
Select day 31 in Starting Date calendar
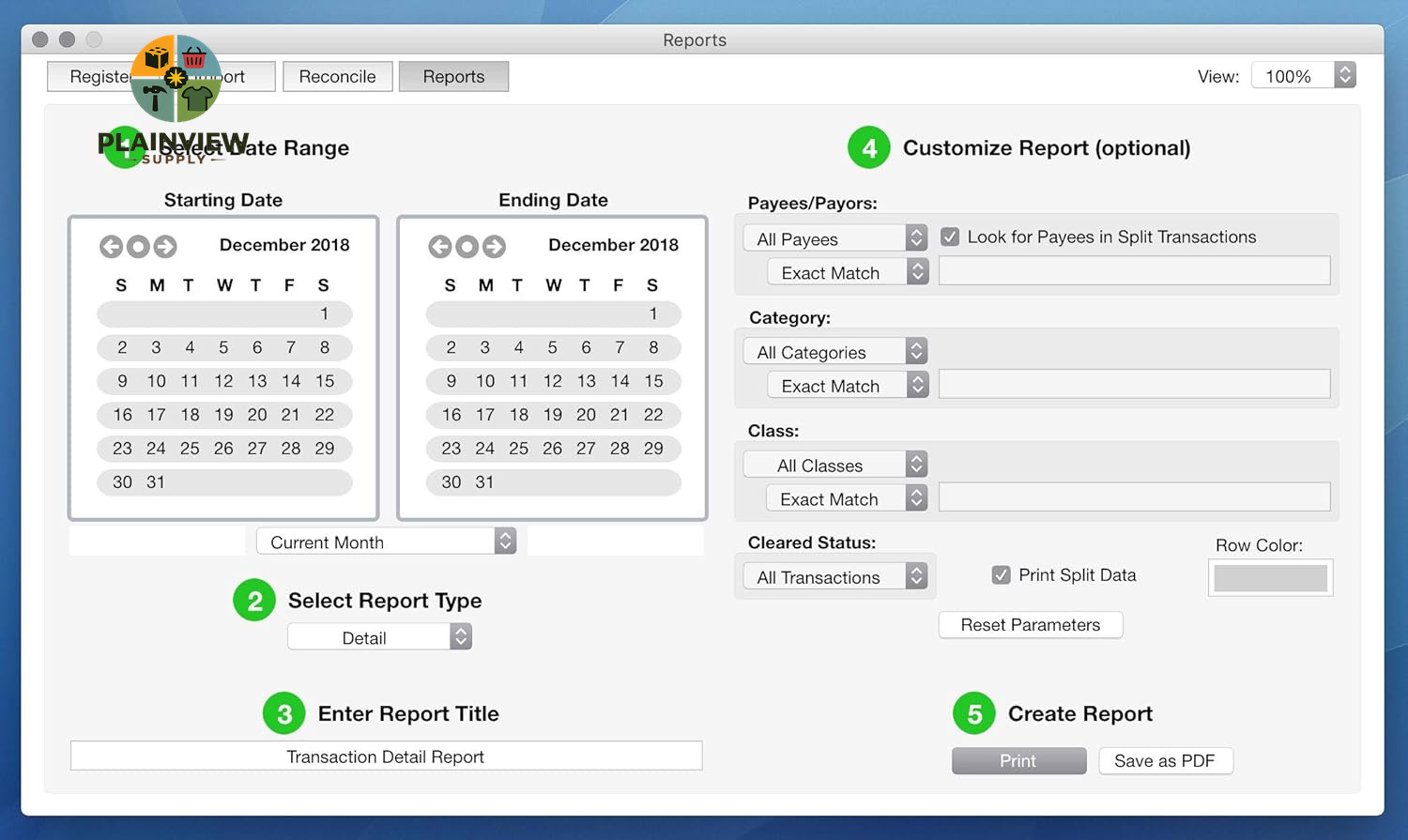(156, 482)
